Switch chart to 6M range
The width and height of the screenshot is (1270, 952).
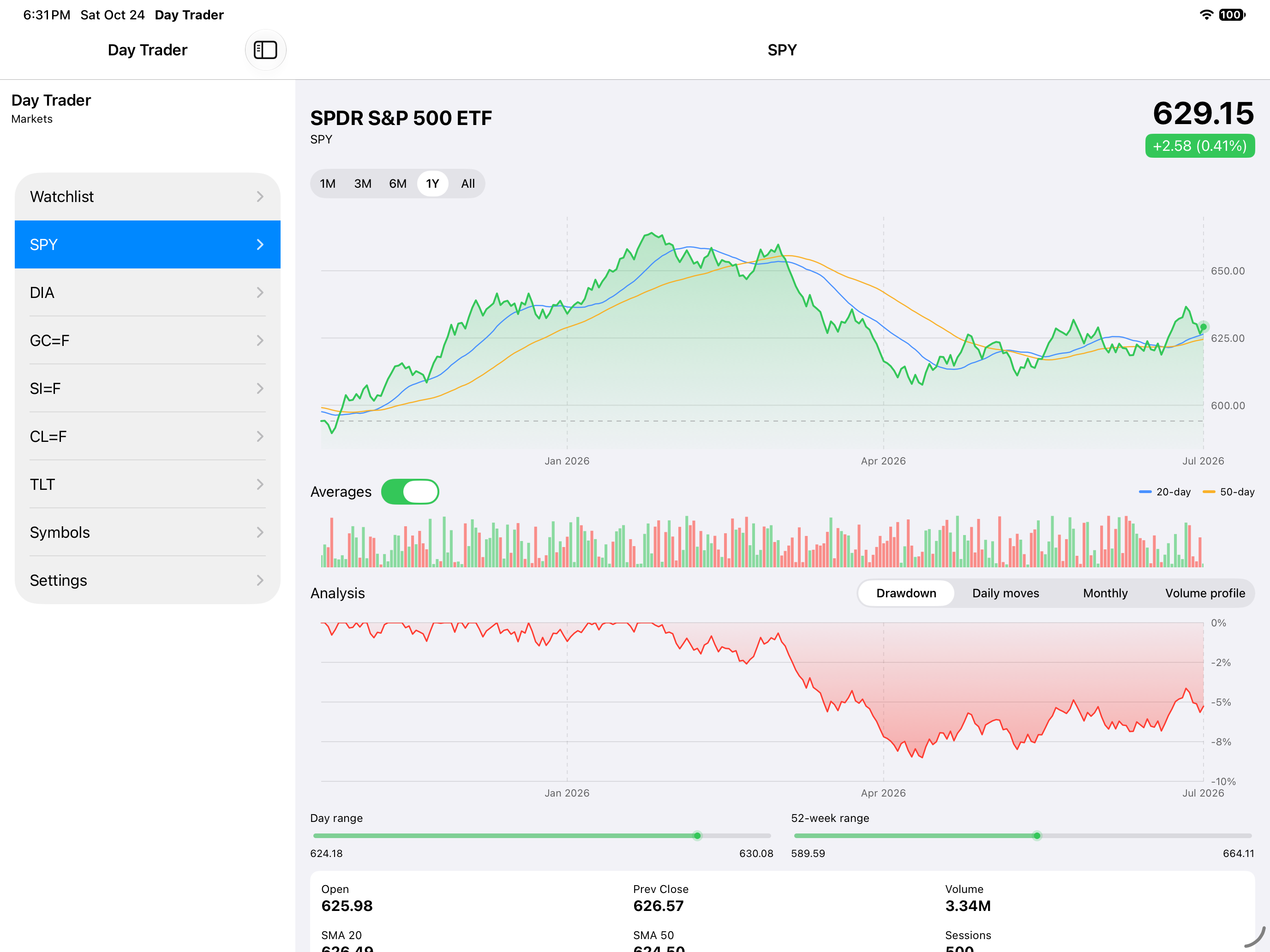pyautogui.click(x=398, y=184)
